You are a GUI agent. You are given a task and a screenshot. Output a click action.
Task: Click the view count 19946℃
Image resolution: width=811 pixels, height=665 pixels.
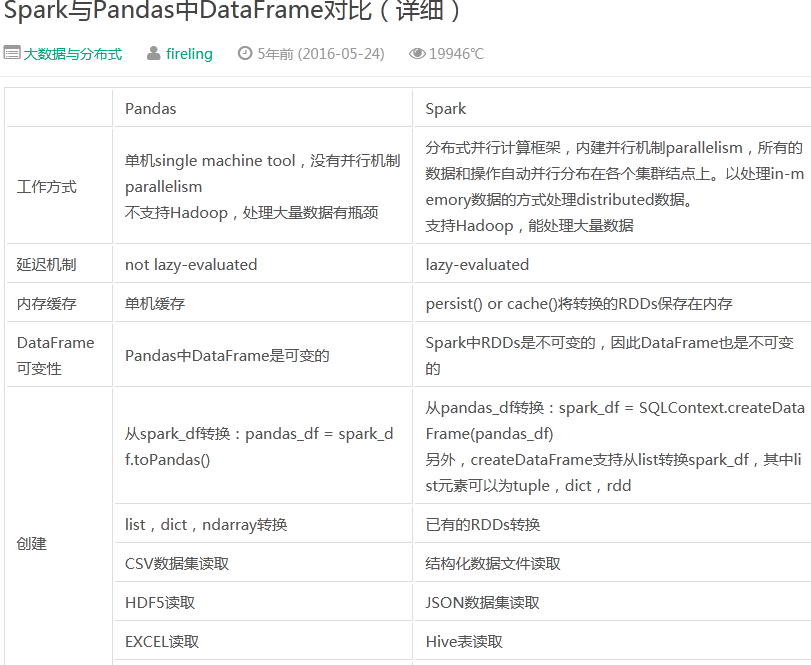click(457, 54)
